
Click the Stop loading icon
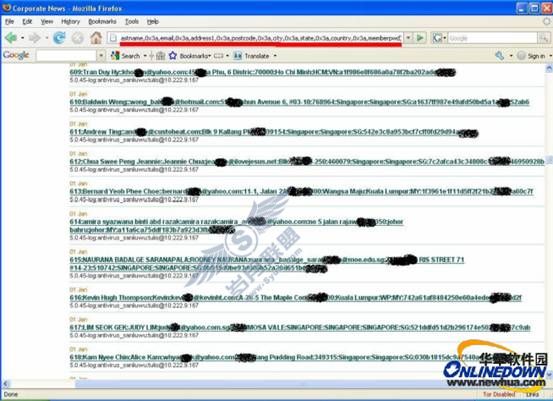[x=78, y=37]
